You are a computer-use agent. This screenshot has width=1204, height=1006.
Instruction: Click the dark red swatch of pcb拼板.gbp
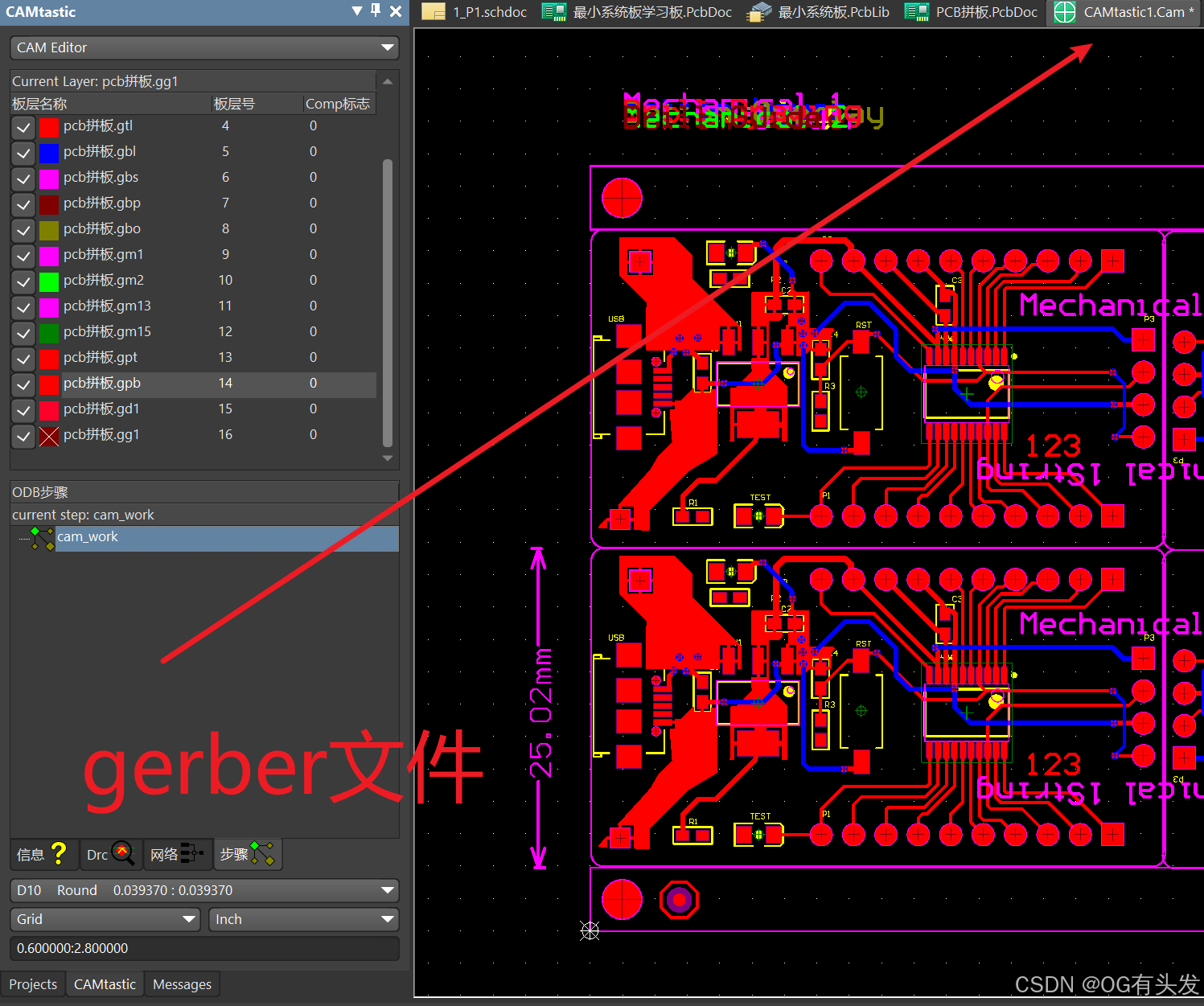(x=49, y=204)
